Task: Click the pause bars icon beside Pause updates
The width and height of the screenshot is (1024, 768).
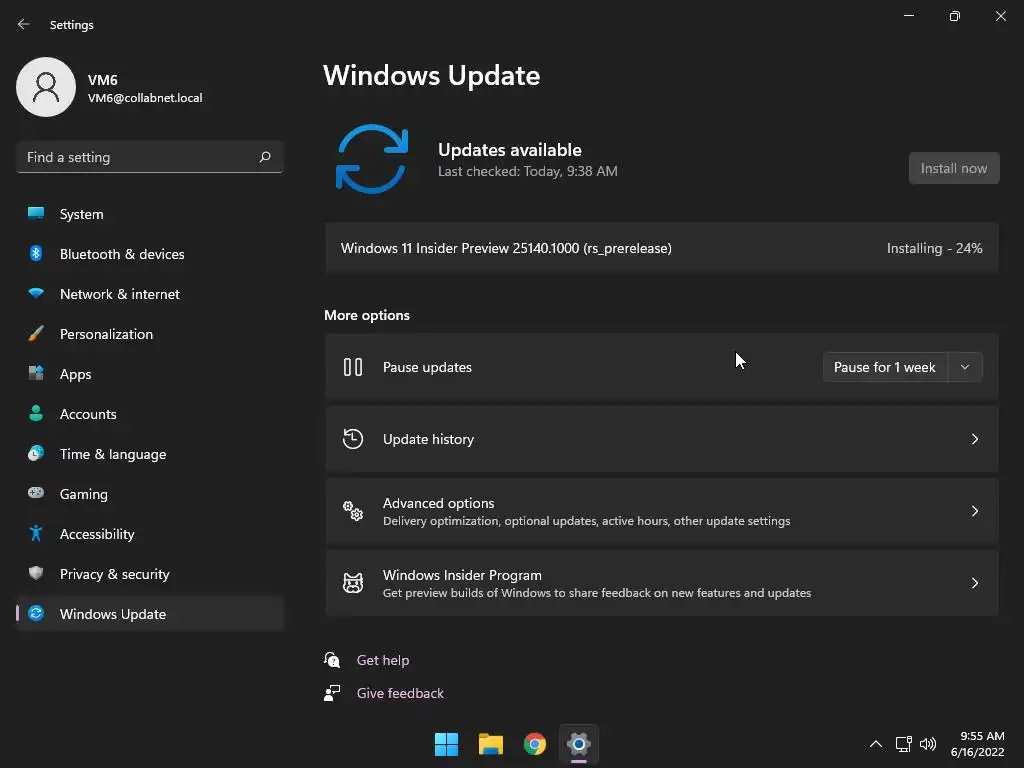Action: coord(353,367)
